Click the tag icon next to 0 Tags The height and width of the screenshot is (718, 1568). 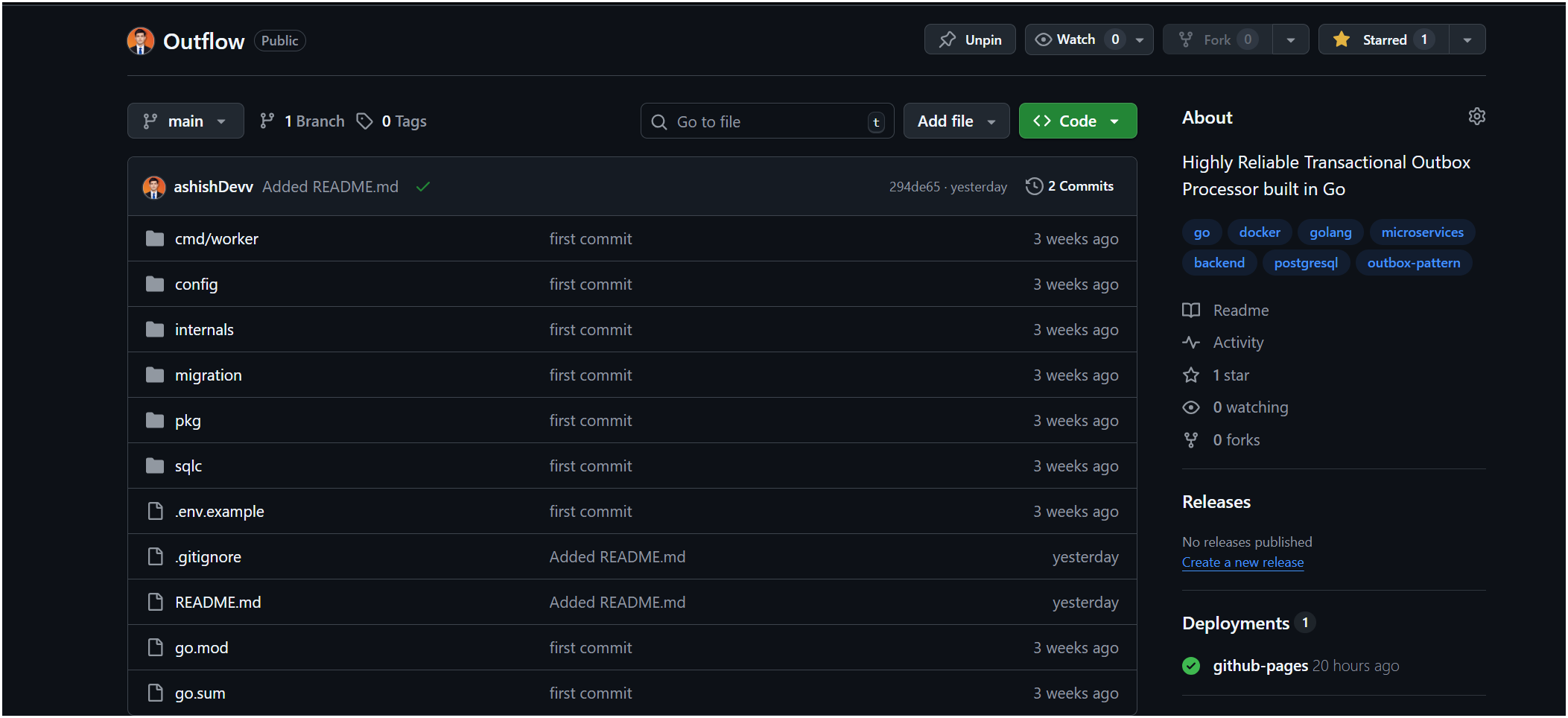364,121
